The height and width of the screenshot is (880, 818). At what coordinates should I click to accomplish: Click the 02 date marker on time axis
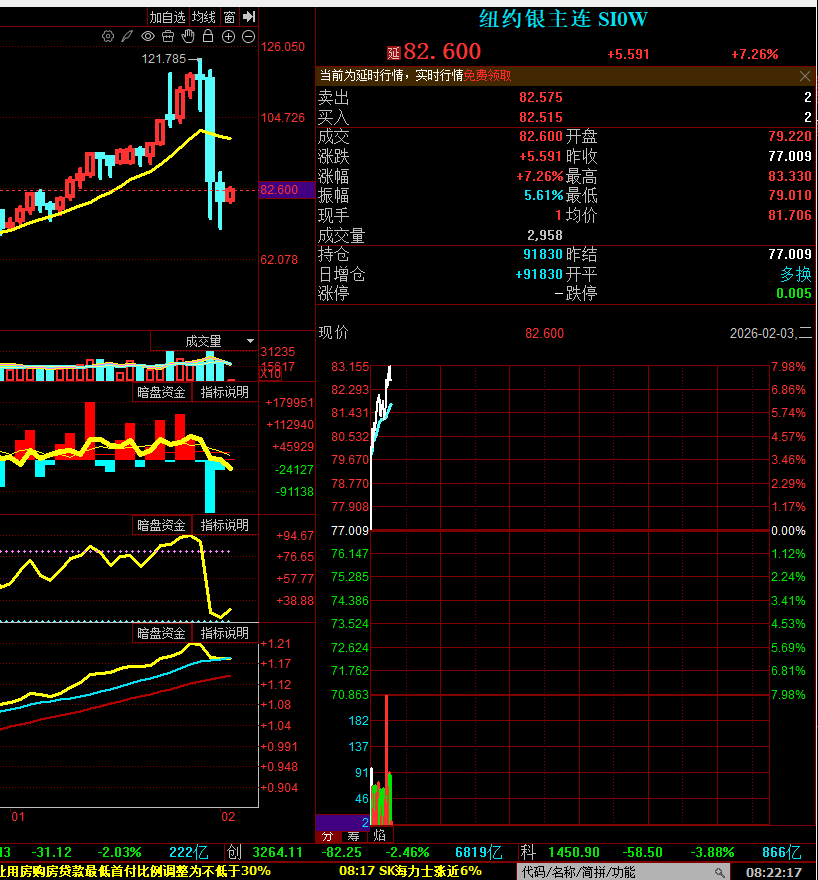[x=228, y=817]
